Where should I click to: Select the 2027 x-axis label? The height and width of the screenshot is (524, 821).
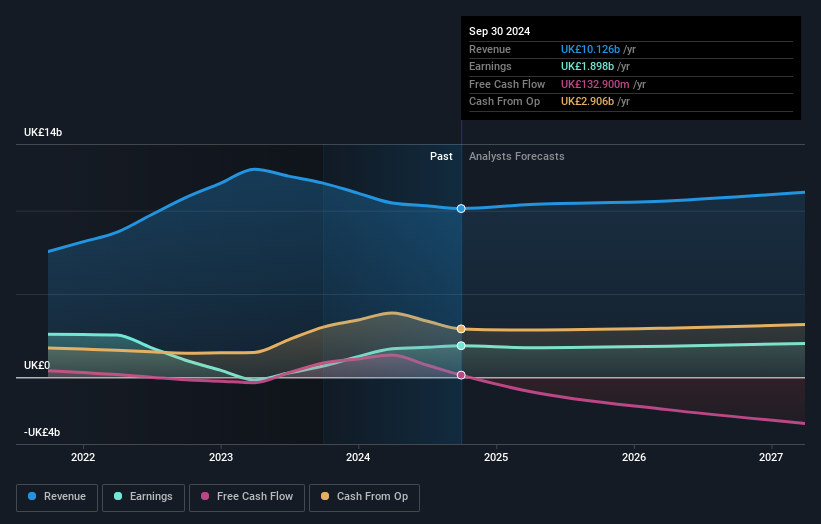pyautogui.click(x=771, y=458)
